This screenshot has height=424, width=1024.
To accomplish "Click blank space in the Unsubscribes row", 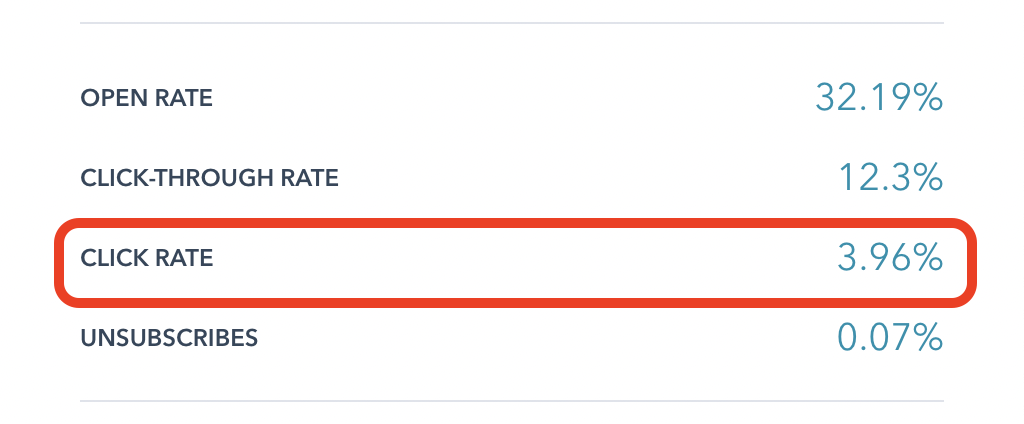I will 540,338.
